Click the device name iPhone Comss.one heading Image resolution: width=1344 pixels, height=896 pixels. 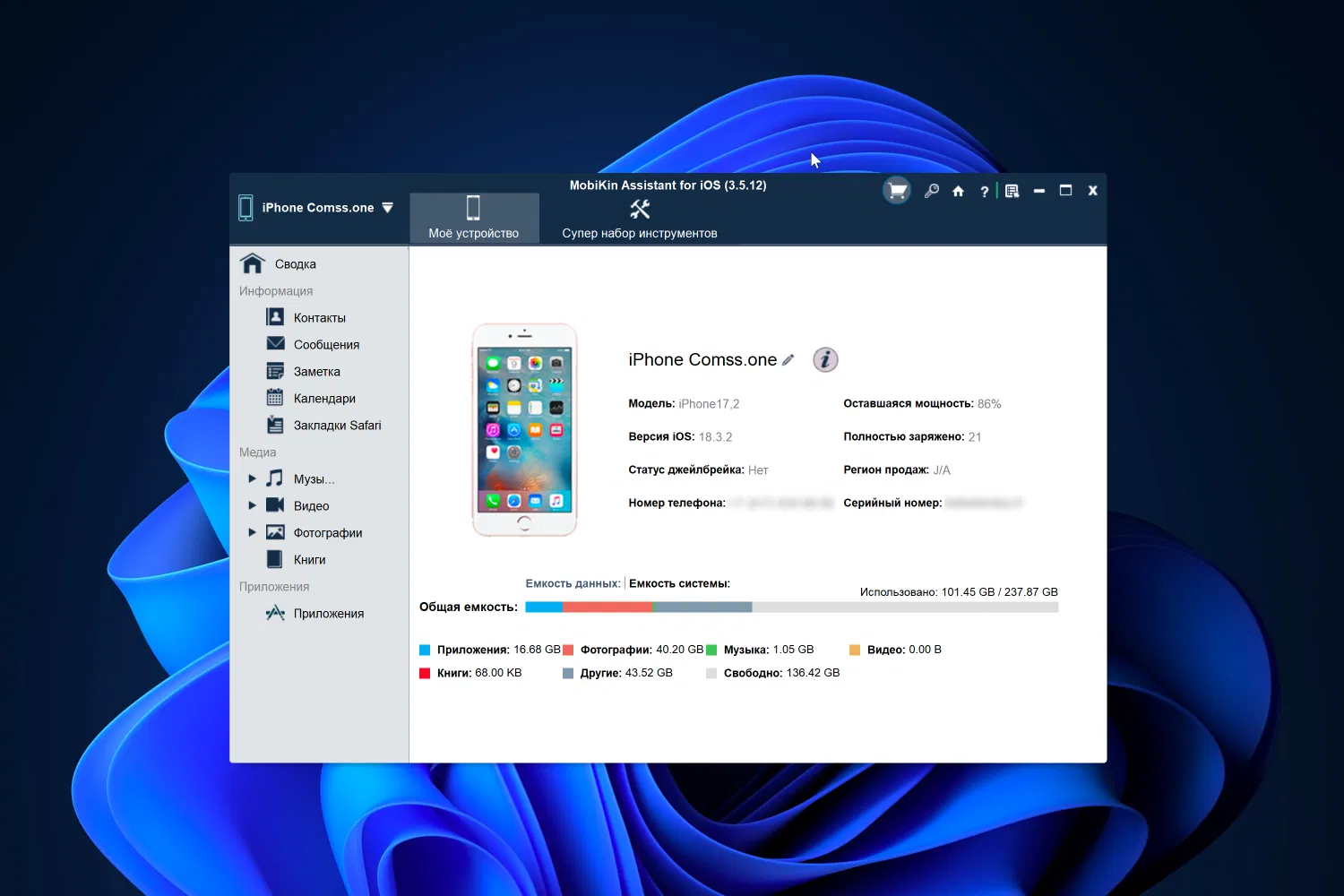click(702, 359)
